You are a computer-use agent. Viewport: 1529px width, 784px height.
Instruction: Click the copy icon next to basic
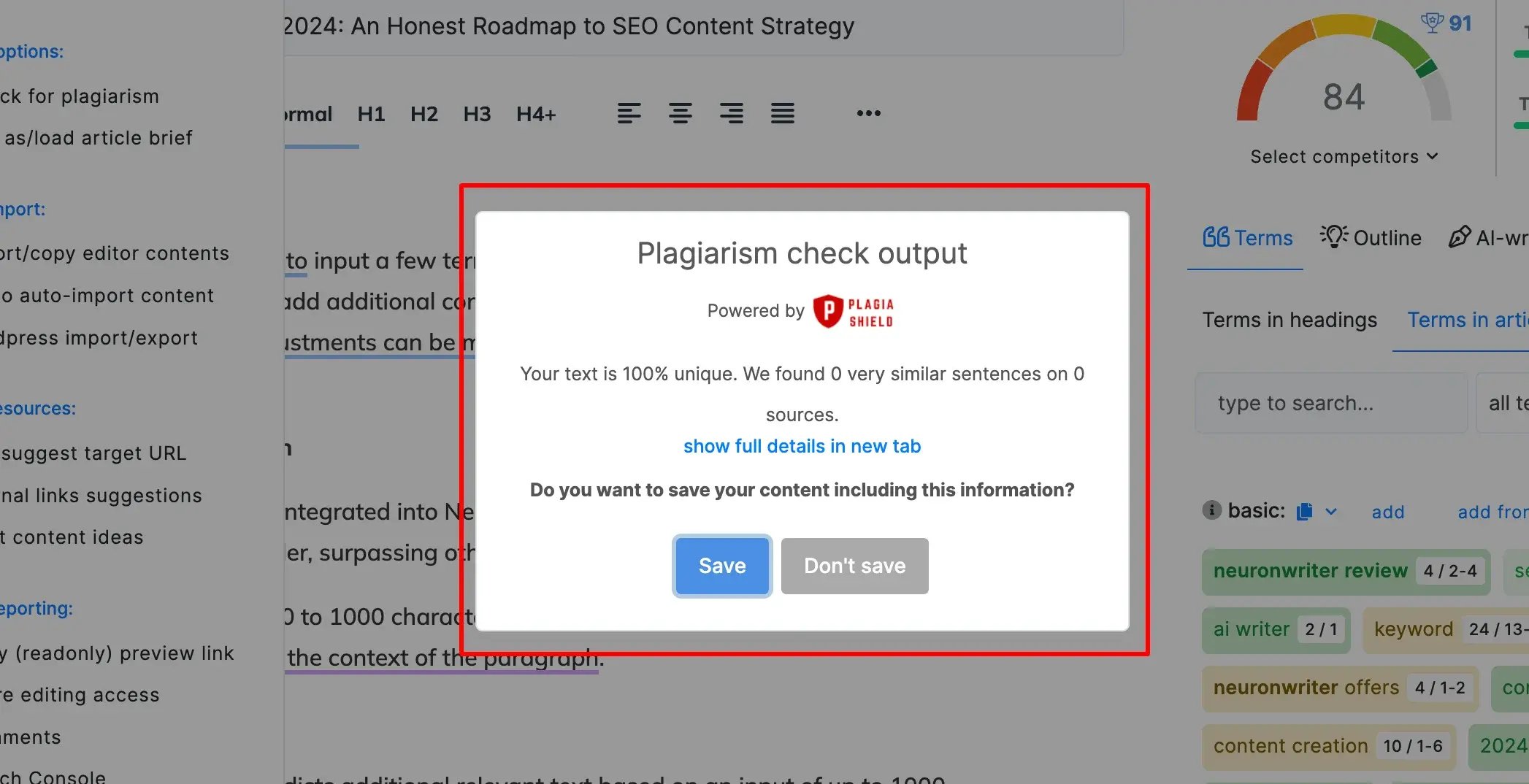(x=1304, y=512)
